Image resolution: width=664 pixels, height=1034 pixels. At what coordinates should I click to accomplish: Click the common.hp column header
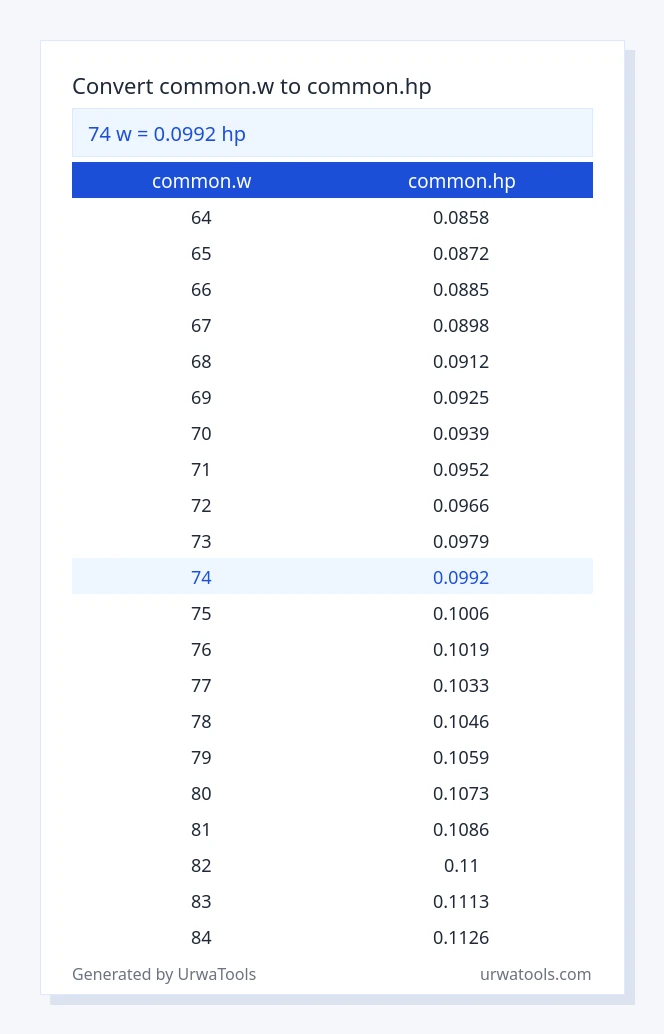[462, 181]
